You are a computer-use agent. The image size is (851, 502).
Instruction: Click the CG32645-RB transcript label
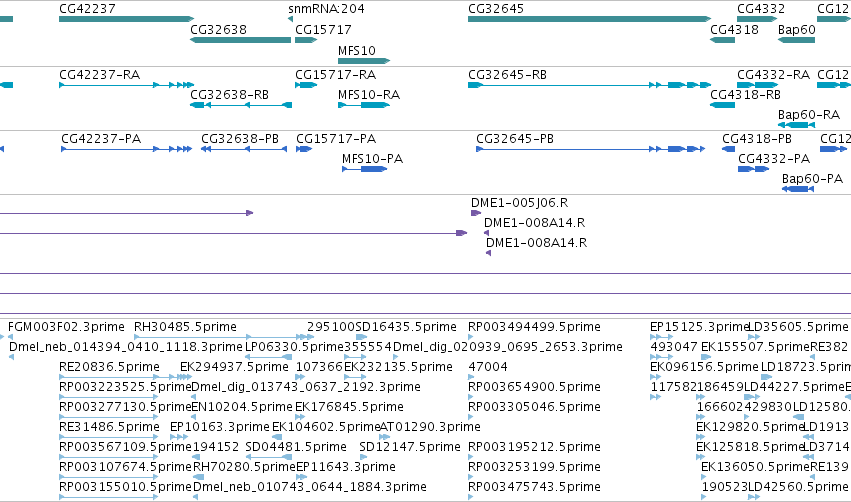click(507, 74)
